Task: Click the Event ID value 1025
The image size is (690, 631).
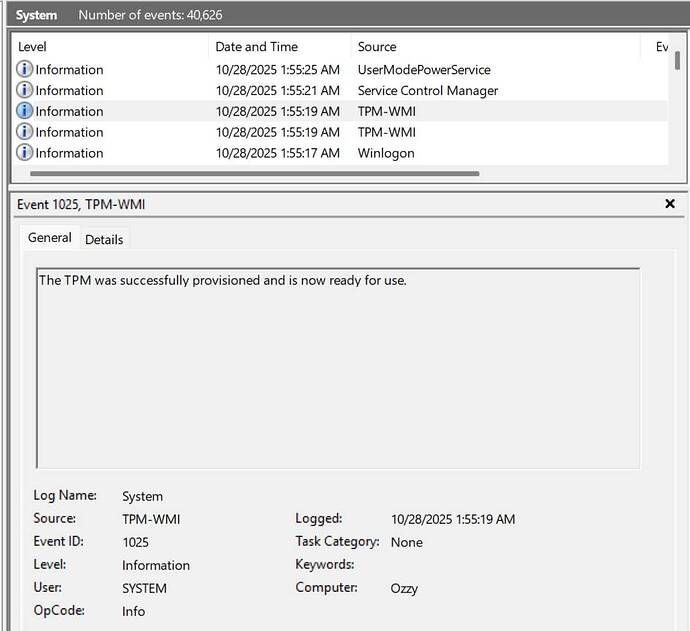Action: 135,542
